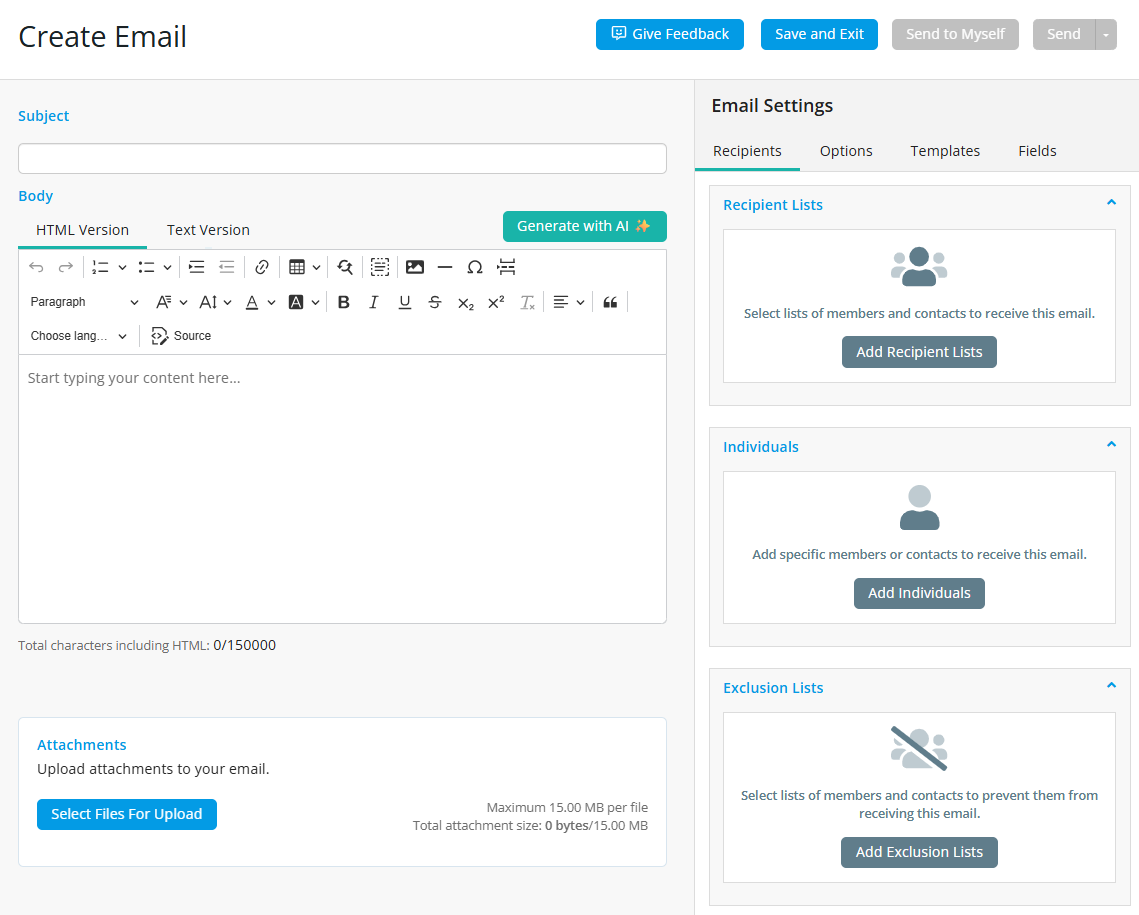The height and width of the screenshot is (915, 1139).
Task: Click the Attachments heading
Action: tap(81, 745)
